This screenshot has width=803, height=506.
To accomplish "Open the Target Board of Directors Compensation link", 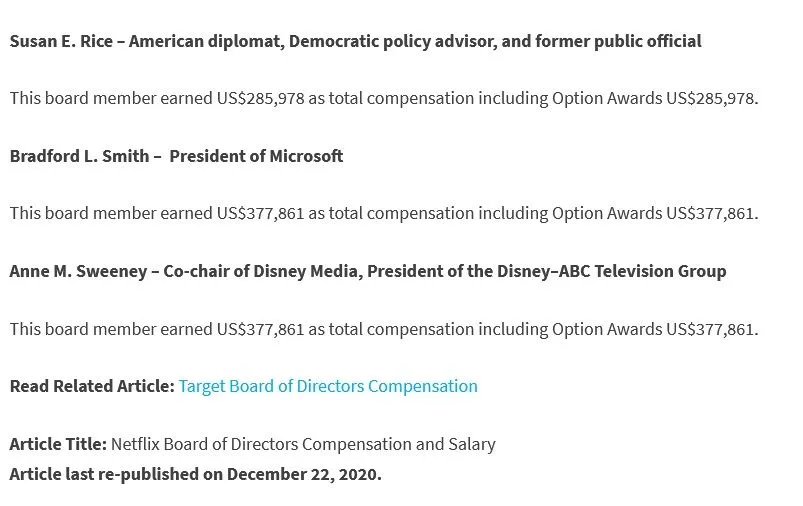I will (x=328, y=387).
